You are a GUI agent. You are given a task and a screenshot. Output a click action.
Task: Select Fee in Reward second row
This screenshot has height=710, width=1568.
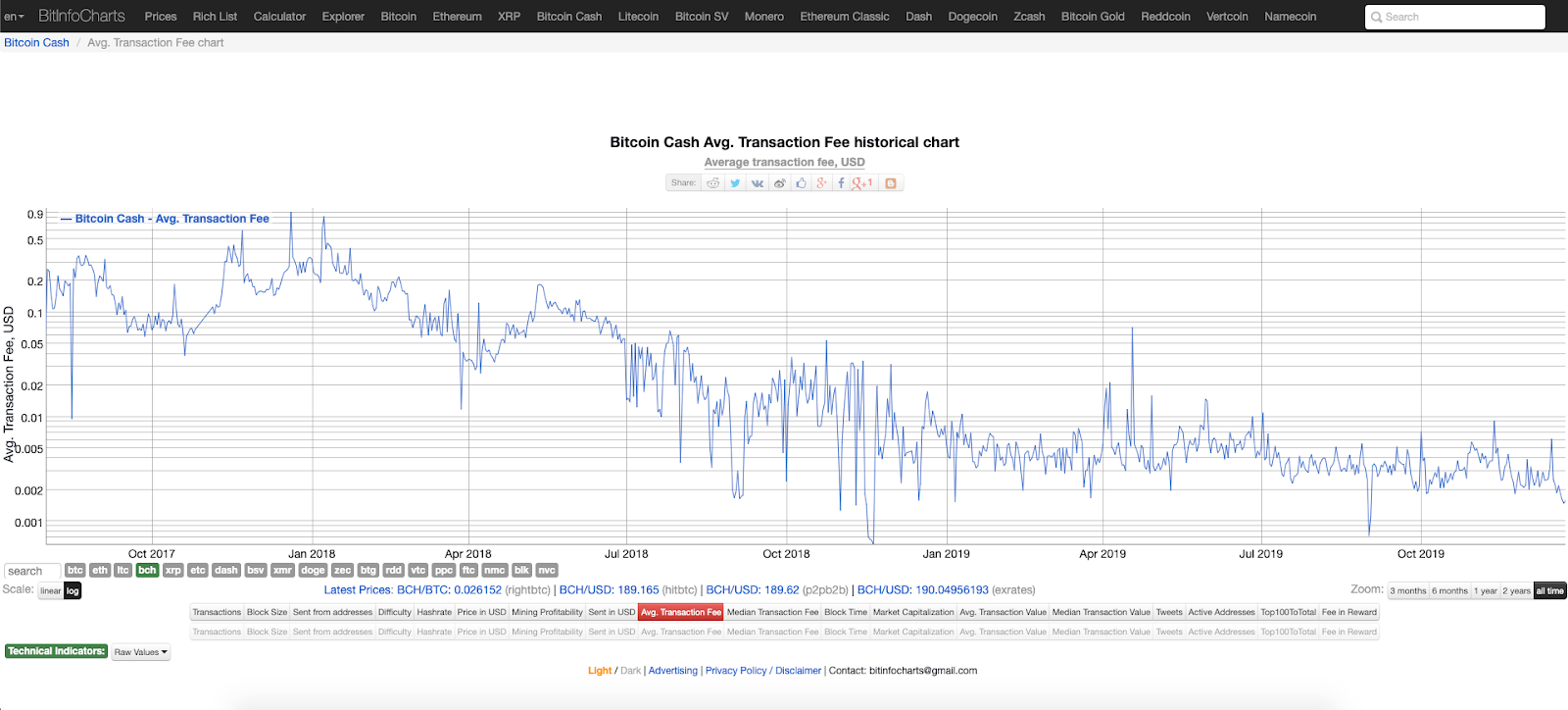pyautogui.click(x=1348, y=633)
